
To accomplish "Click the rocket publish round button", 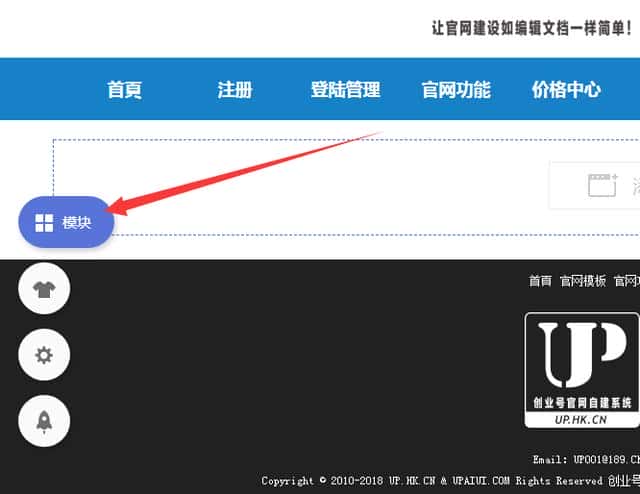I will (44, 421).
